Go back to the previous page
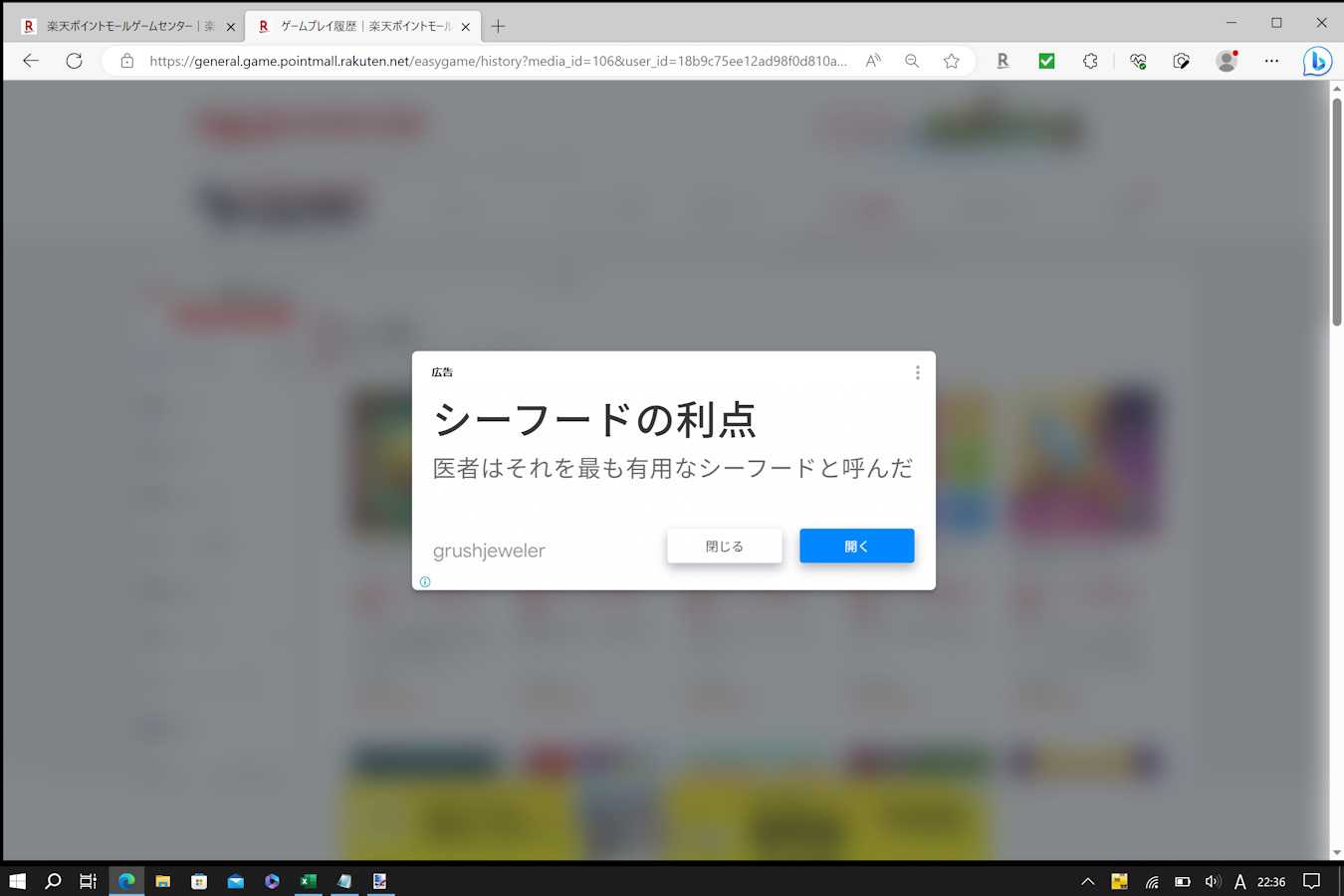The width and height of the screenshot is (1344, 896). click(31, 61)
